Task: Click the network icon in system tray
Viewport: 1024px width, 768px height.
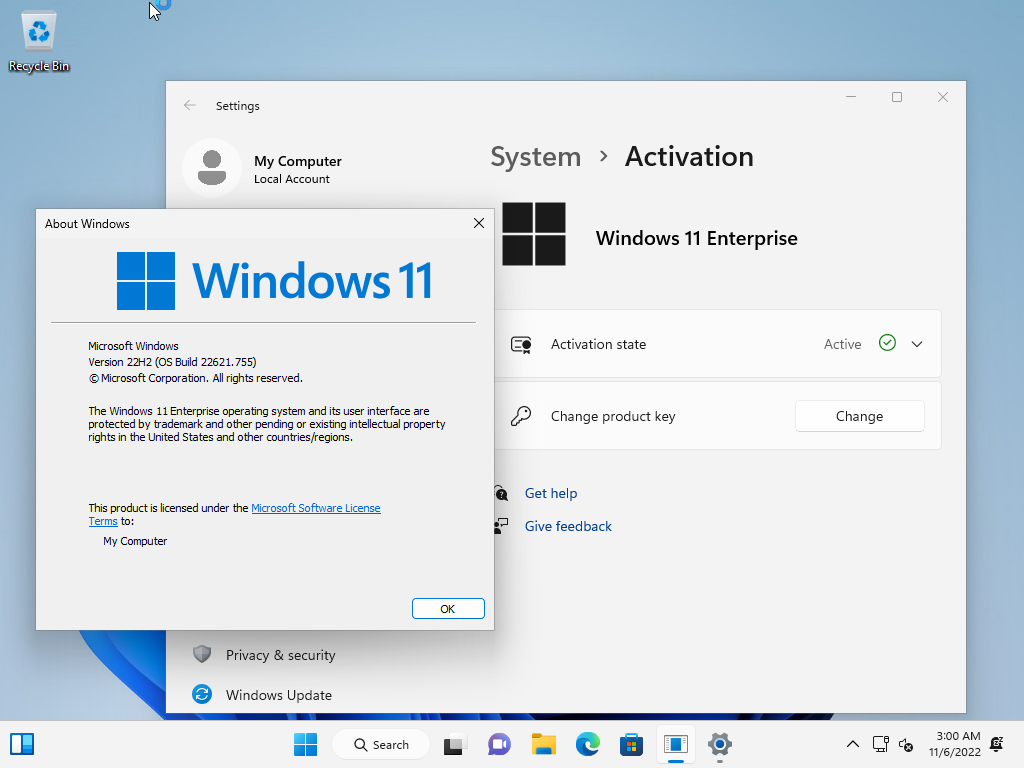Action: tap(880, 744)
